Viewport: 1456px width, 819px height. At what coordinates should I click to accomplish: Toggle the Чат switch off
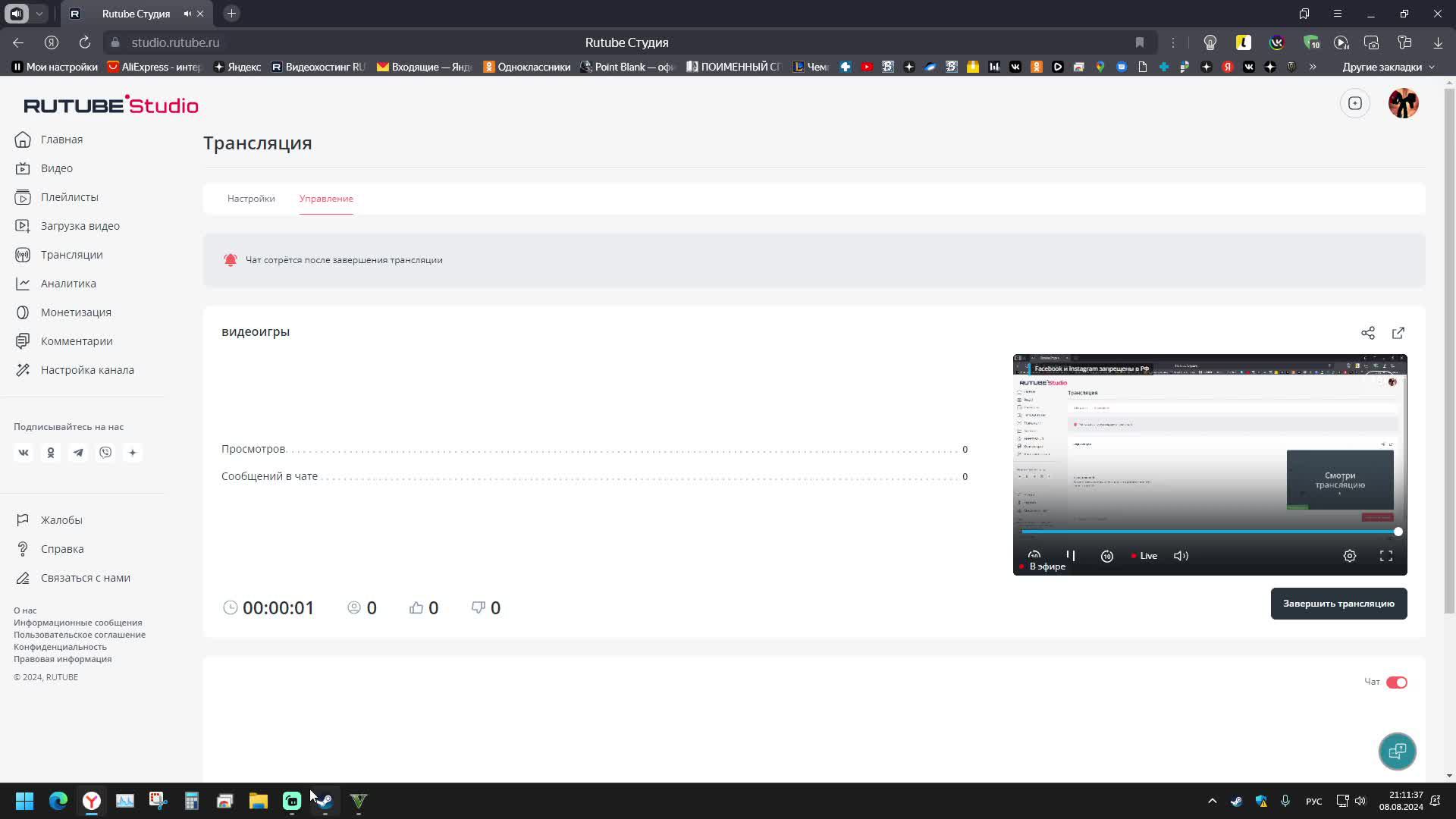1396,682
